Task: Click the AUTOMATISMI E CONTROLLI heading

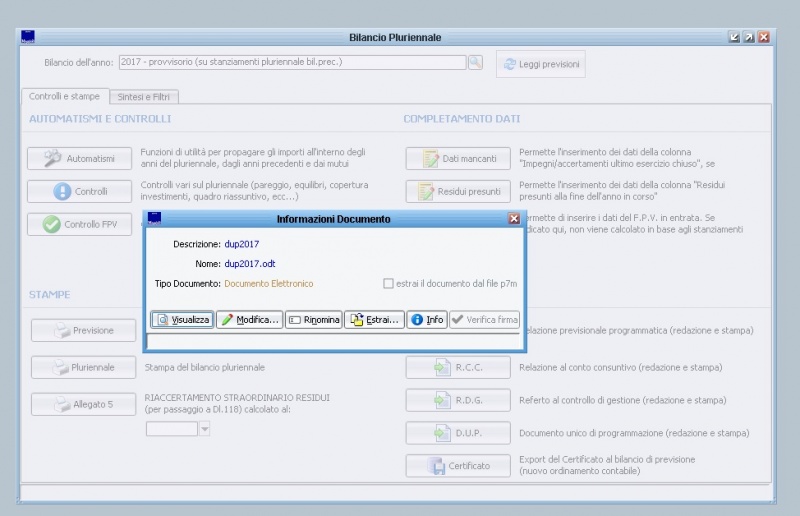Action: [100, 119]
